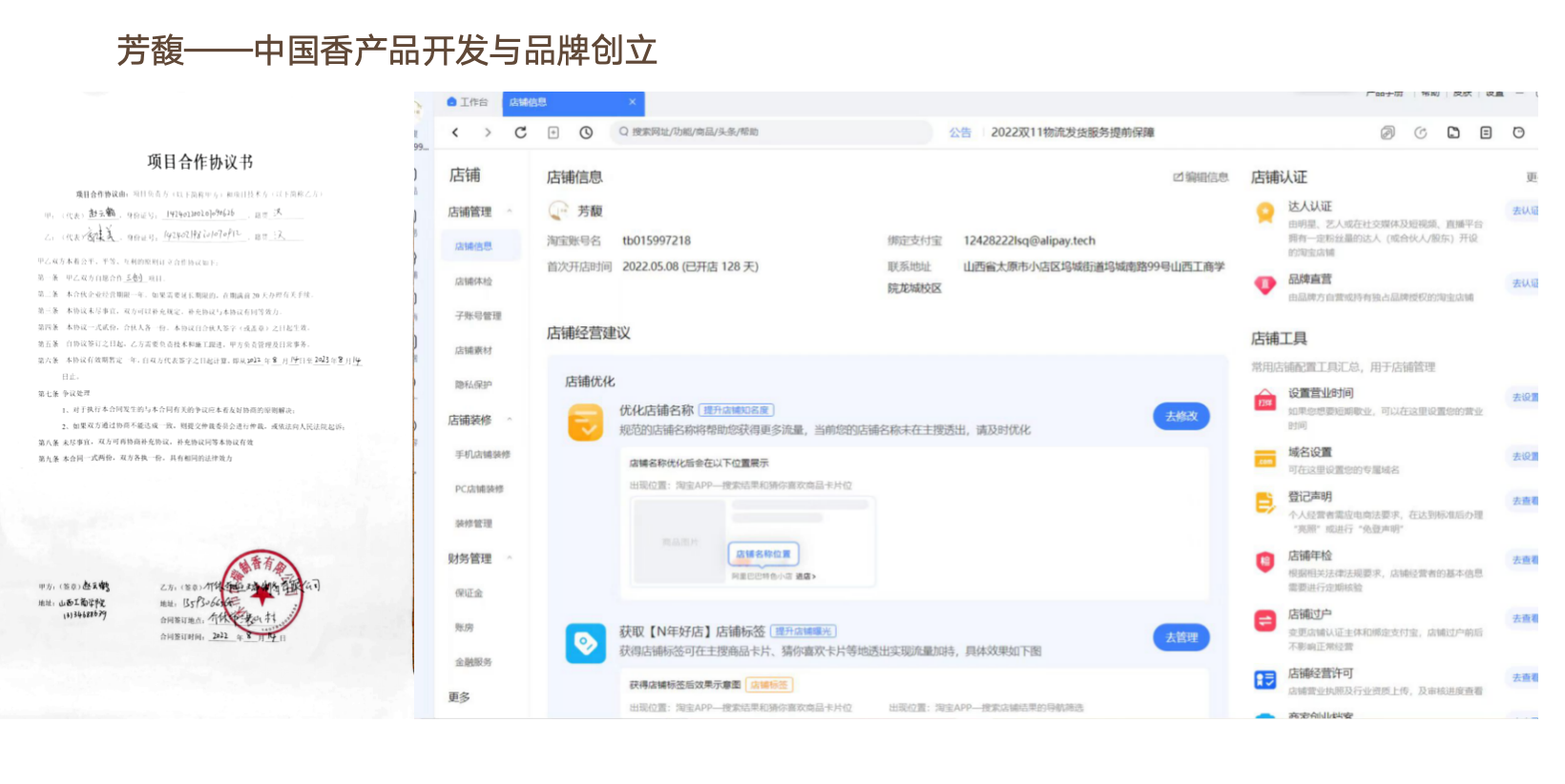Click the circular arrow icon in top-right toolbar
Screen dimensions: 1565x784
(x=1420, y=133)
